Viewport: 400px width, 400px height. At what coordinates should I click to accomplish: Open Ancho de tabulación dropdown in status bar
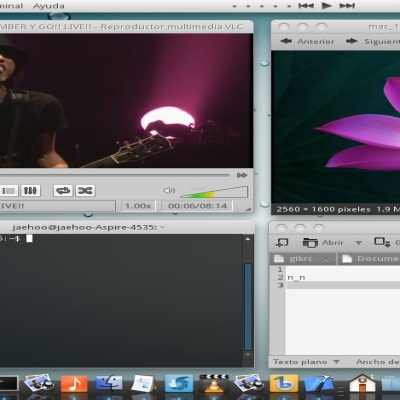pos(378,362)
